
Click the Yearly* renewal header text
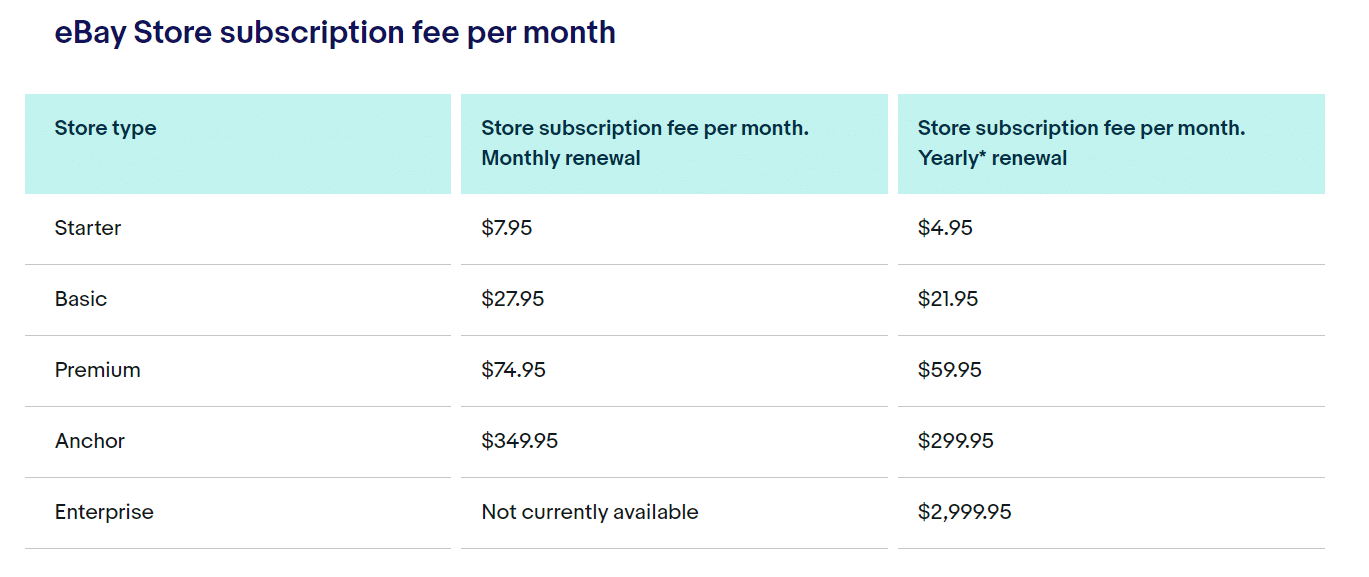point(992,158)
